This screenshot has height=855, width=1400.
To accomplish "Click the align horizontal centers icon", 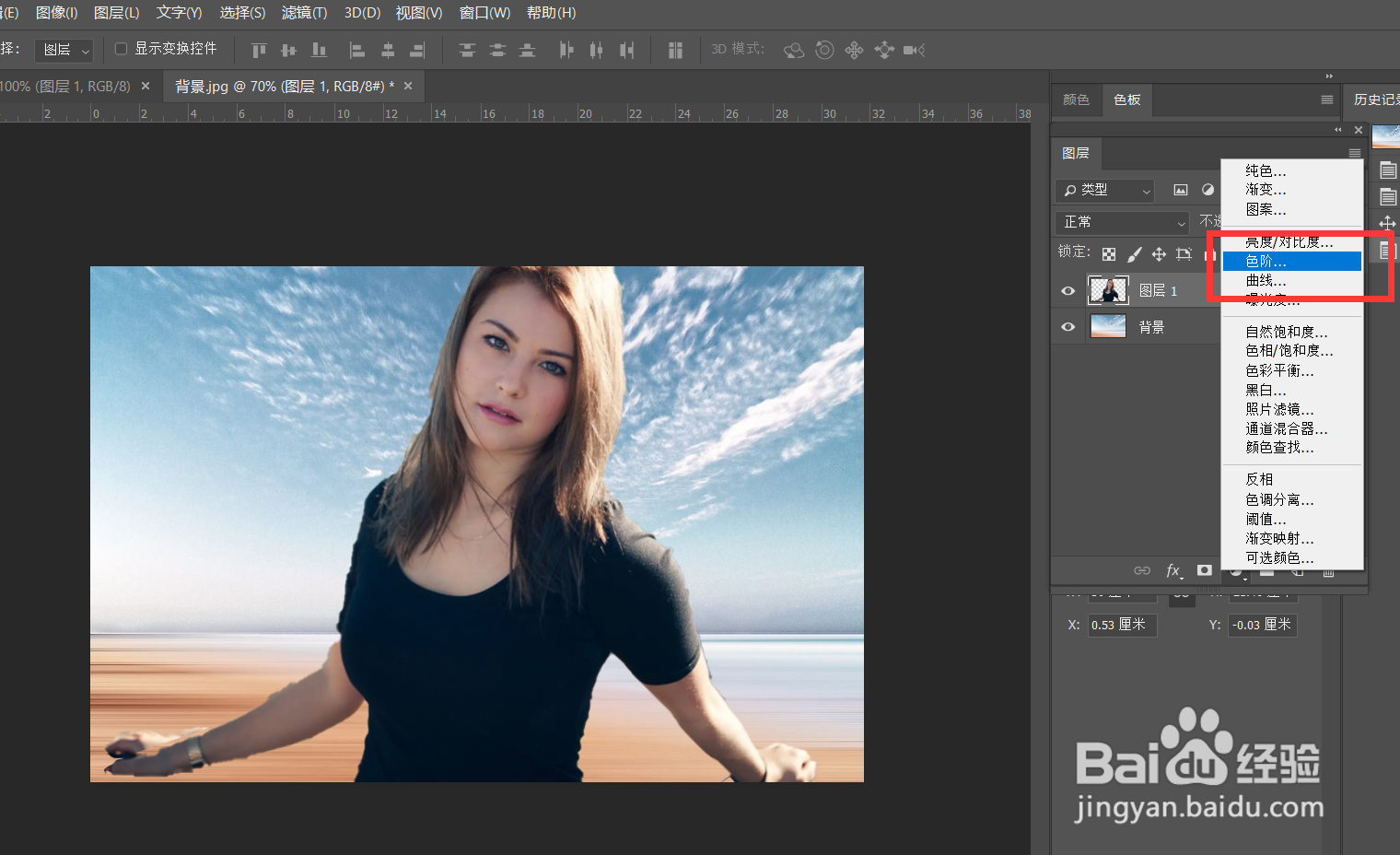I will pyautogui.click(x=388, y=50).
